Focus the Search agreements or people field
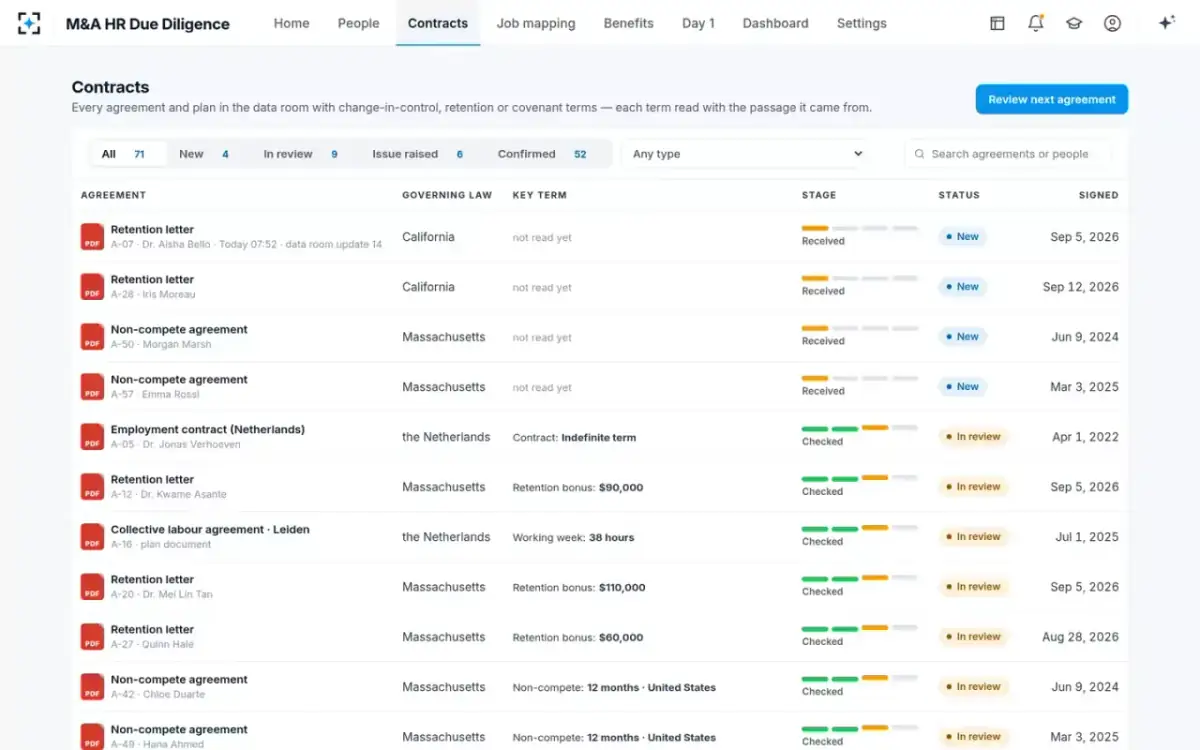This screenshot has width=1200, height=750. (x=1008, y=154)
